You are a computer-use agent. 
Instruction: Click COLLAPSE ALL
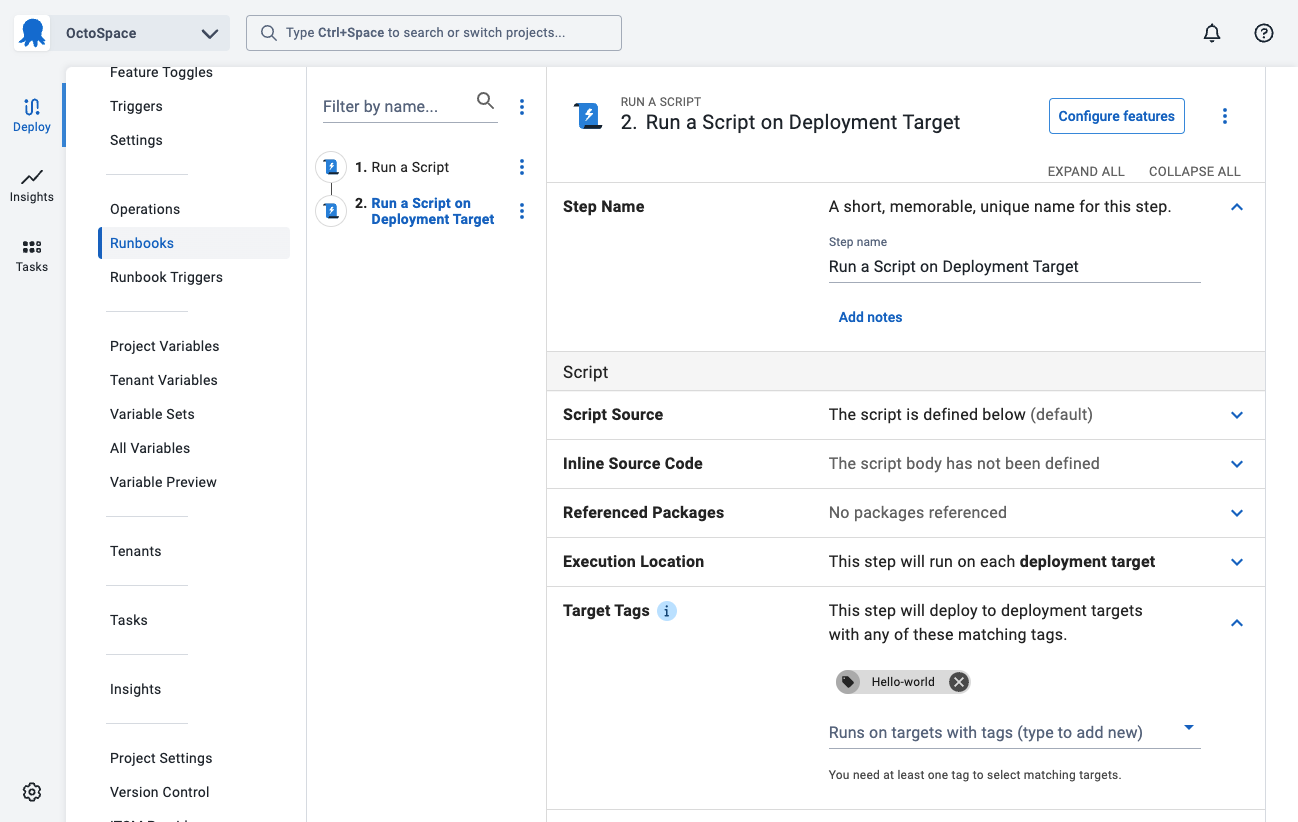coord(1194,171)
